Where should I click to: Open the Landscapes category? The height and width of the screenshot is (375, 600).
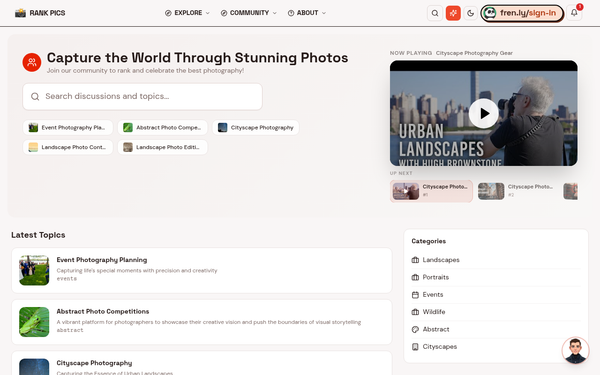coord(496,260)
